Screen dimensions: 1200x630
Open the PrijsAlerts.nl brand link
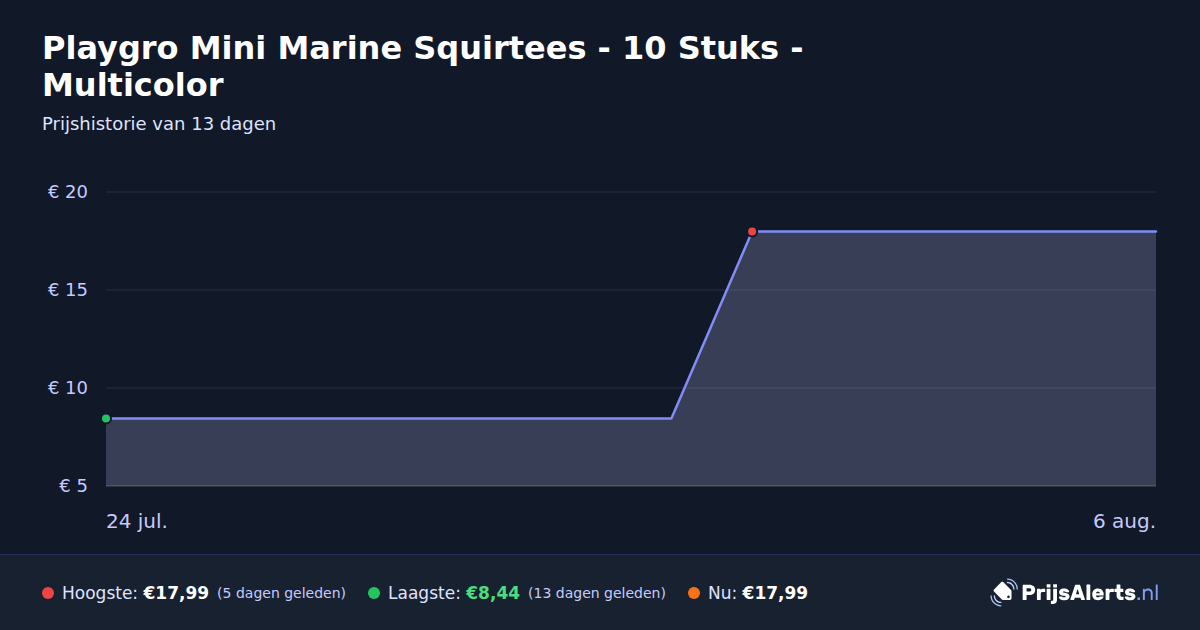point(1075,592)
